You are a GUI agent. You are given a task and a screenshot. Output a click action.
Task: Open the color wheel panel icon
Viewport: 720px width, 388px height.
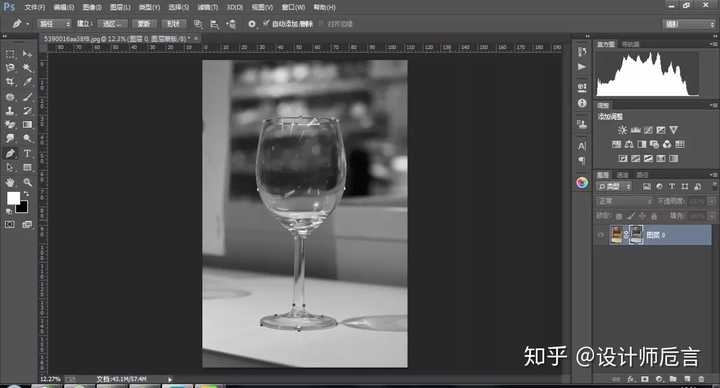582,183
